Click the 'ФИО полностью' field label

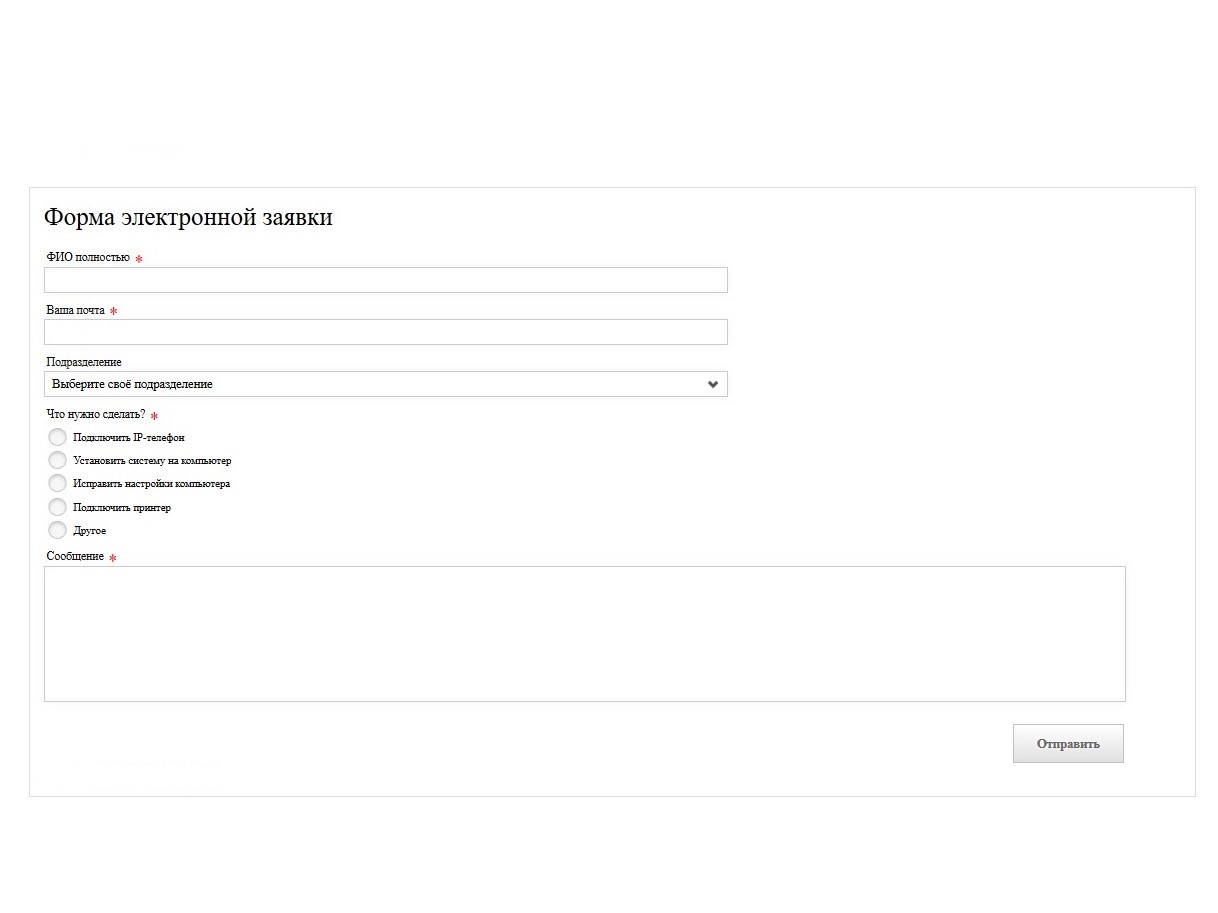pyautogui.click(x=88, y=257)
